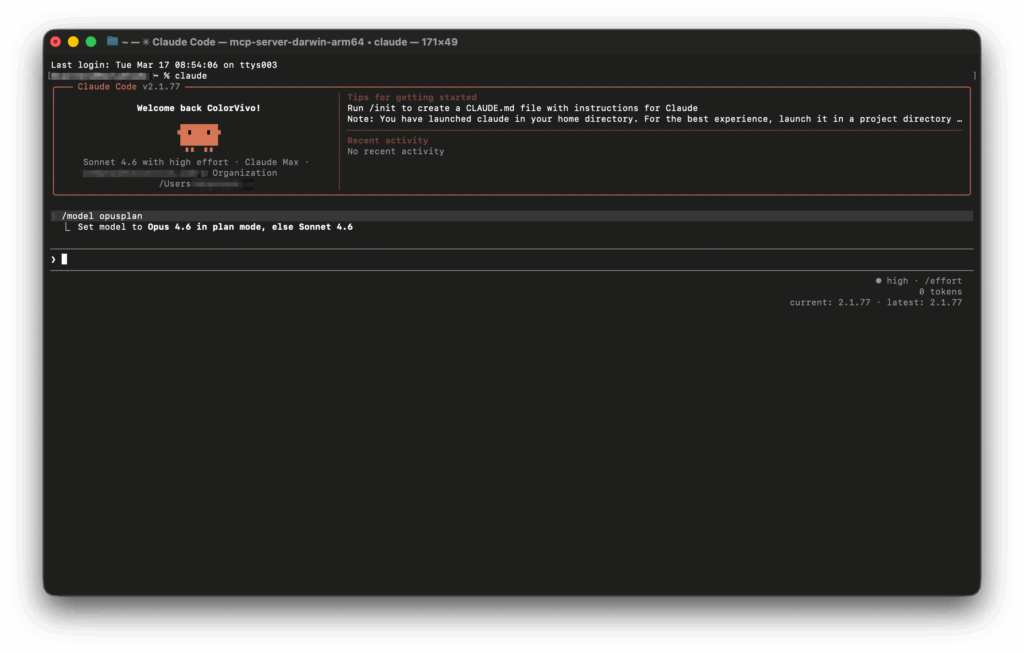
Task: Click the red close window button
Action: (56, 42)
